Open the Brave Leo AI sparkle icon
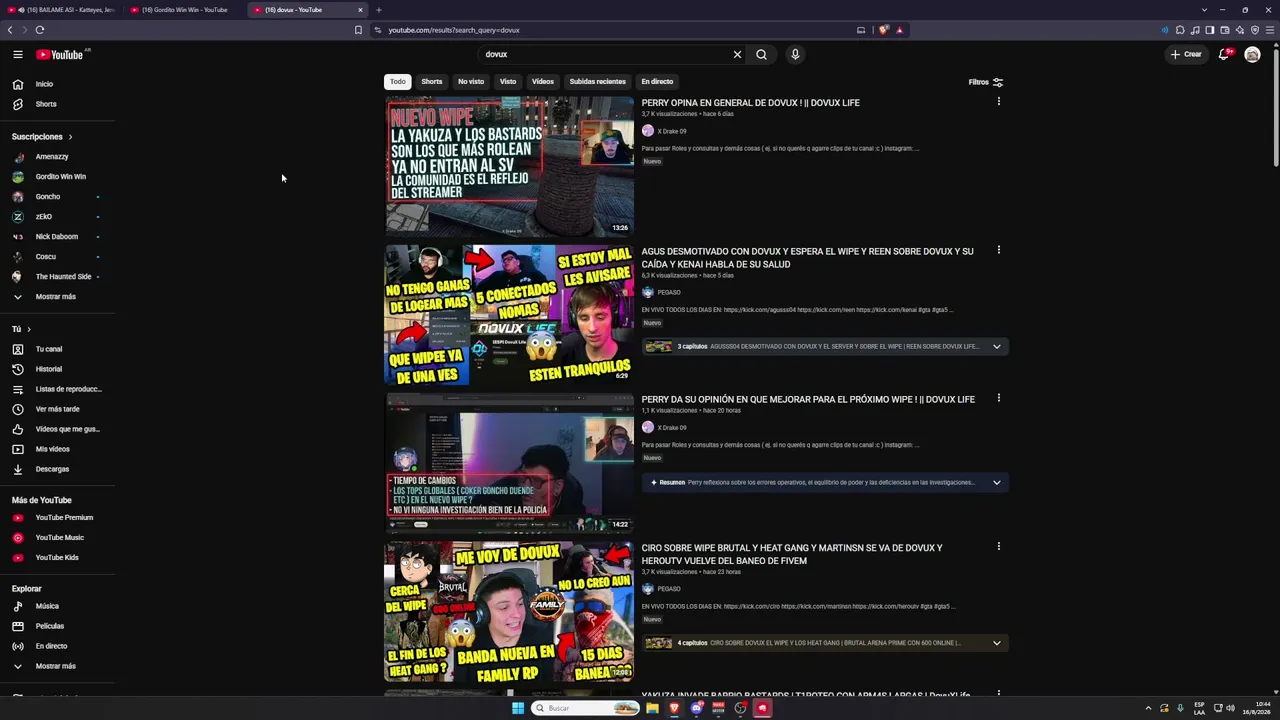The width and height of the screenshot is (1280, 720). [x=1240, y=30]
